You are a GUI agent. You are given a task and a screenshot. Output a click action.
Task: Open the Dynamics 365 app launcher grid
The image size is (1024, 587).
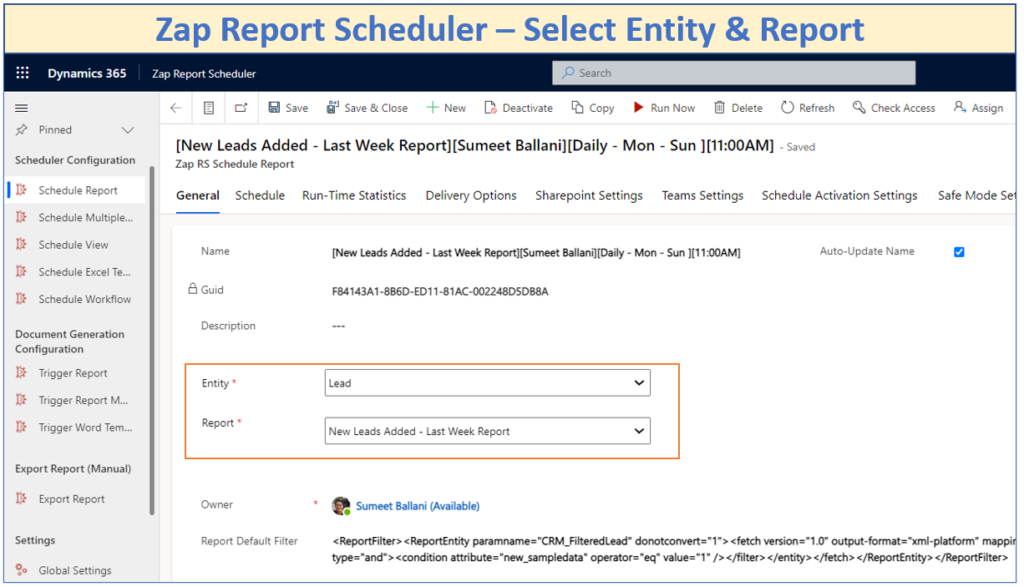click(22, 72)
